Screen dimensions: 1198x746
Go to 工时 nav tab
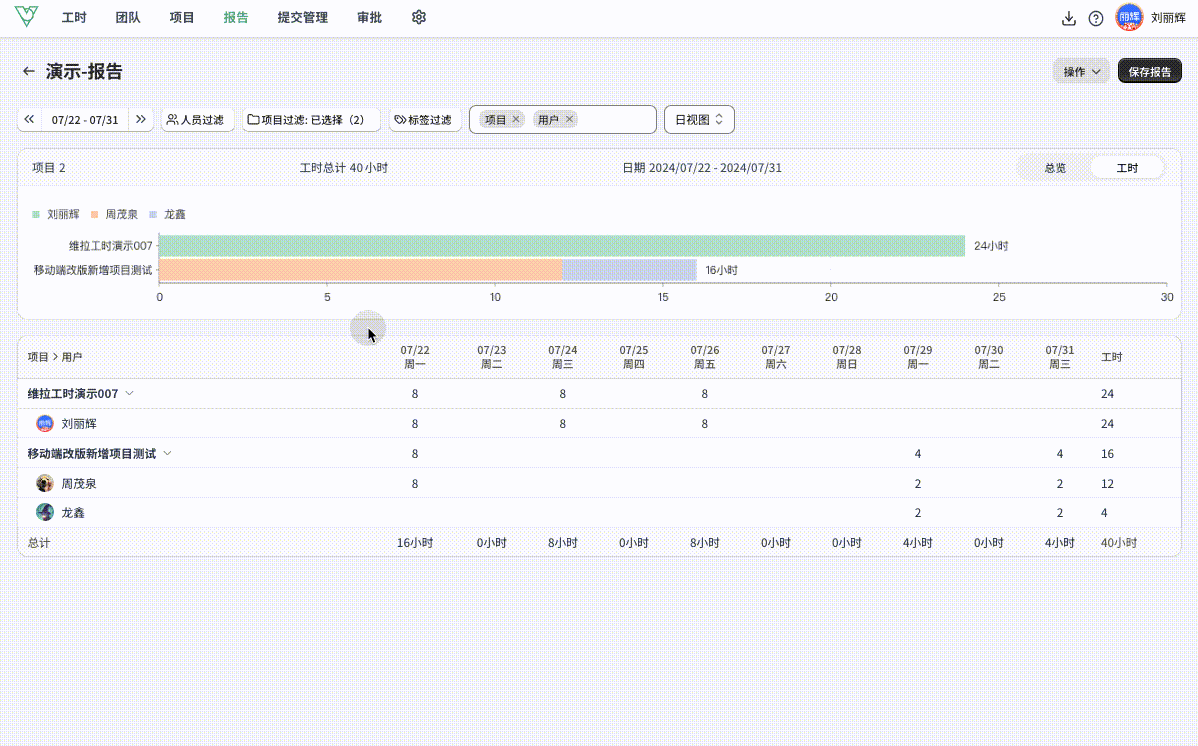(x=74, y=18)
